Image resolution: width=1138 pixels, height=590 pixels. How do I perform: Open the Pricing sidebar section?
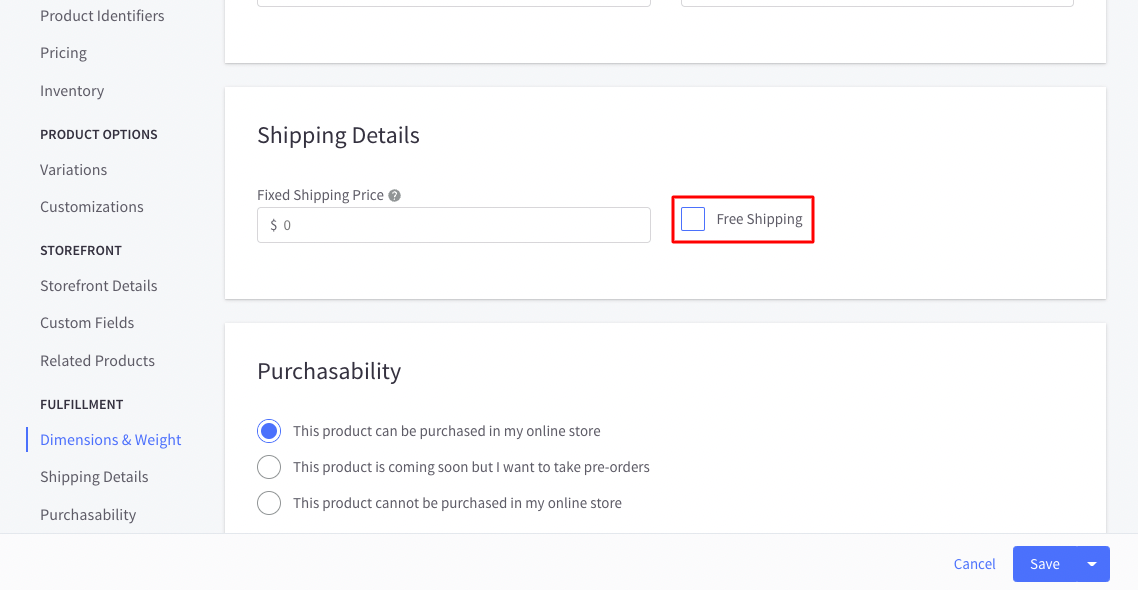63,53
